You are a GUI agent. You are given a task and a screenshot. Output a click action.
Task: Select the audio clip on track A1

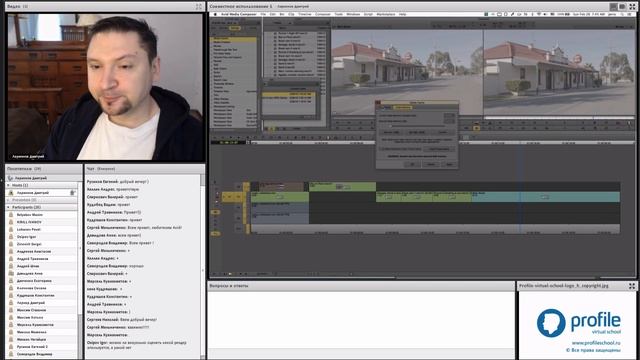280,208
